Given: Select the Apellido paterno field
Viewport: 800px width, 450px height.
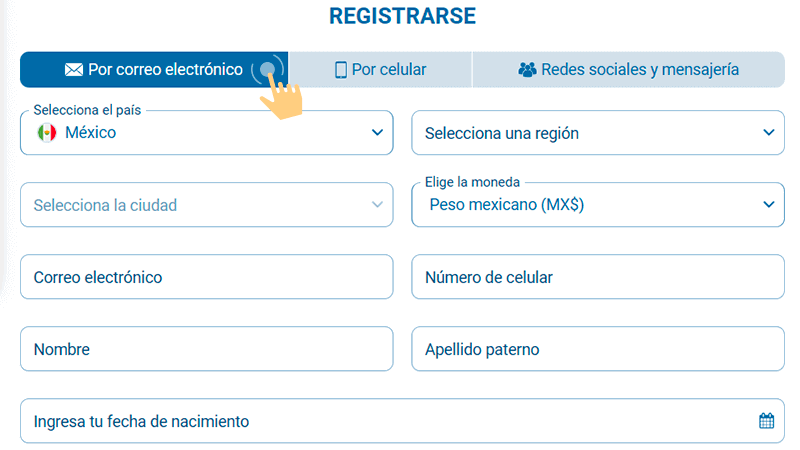Looking at the screenshot, I should pos(597,350).
